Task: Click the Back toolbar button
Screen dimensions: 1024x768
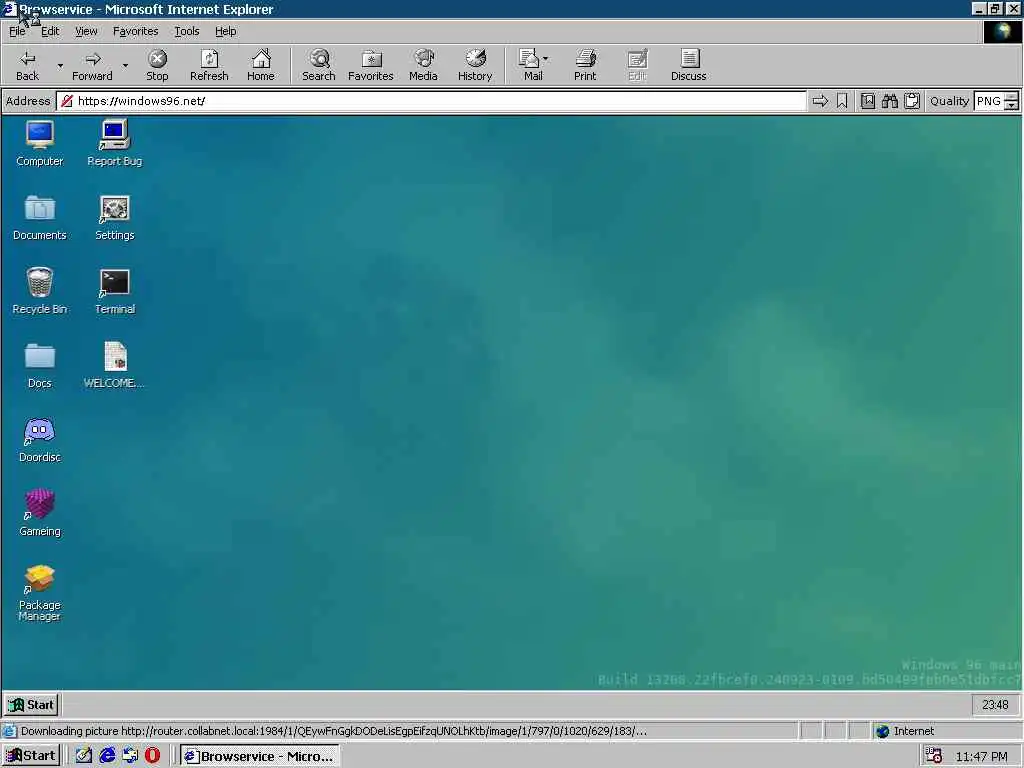Action: coord(27,65)
